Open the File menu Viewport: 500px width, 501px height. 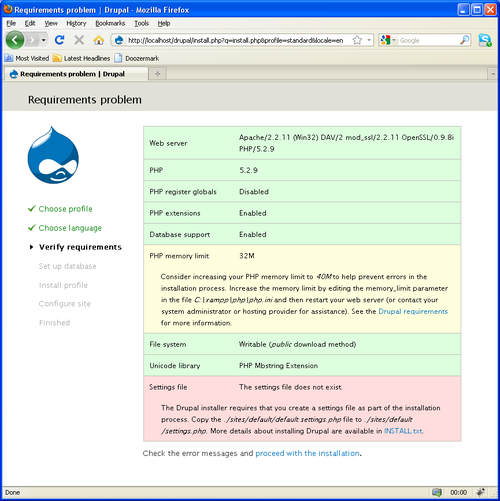coord(11,23)
